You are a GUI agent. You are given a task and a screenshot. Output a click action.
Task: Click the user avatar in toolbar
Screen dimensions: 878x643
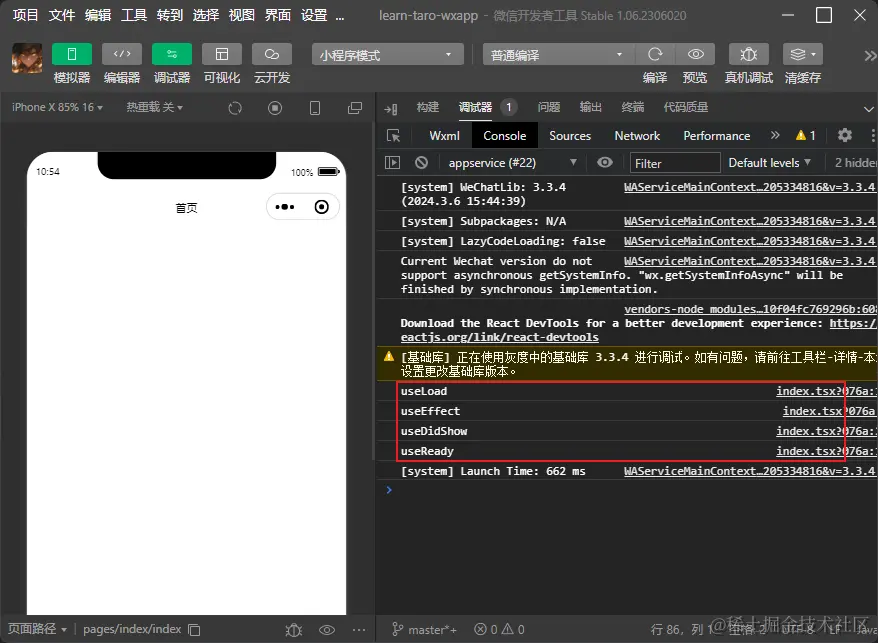(27, 58)
